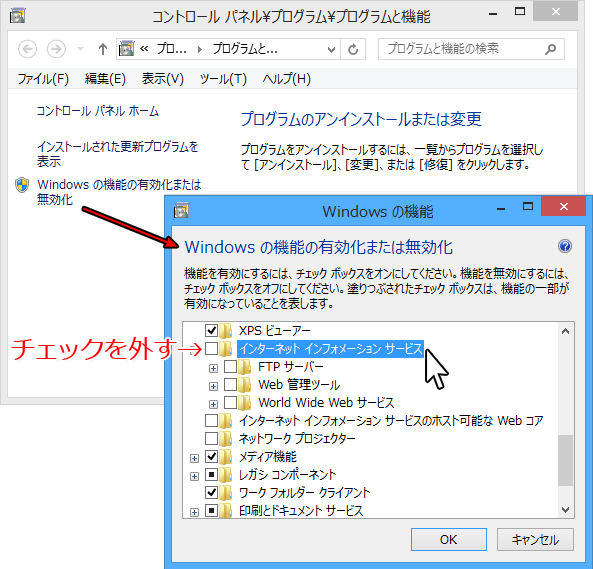This screenshot has width=593, height=569.
Task: Toggle the レガシ コンポーネント checkbox
Action: click(x=211, y=474)
